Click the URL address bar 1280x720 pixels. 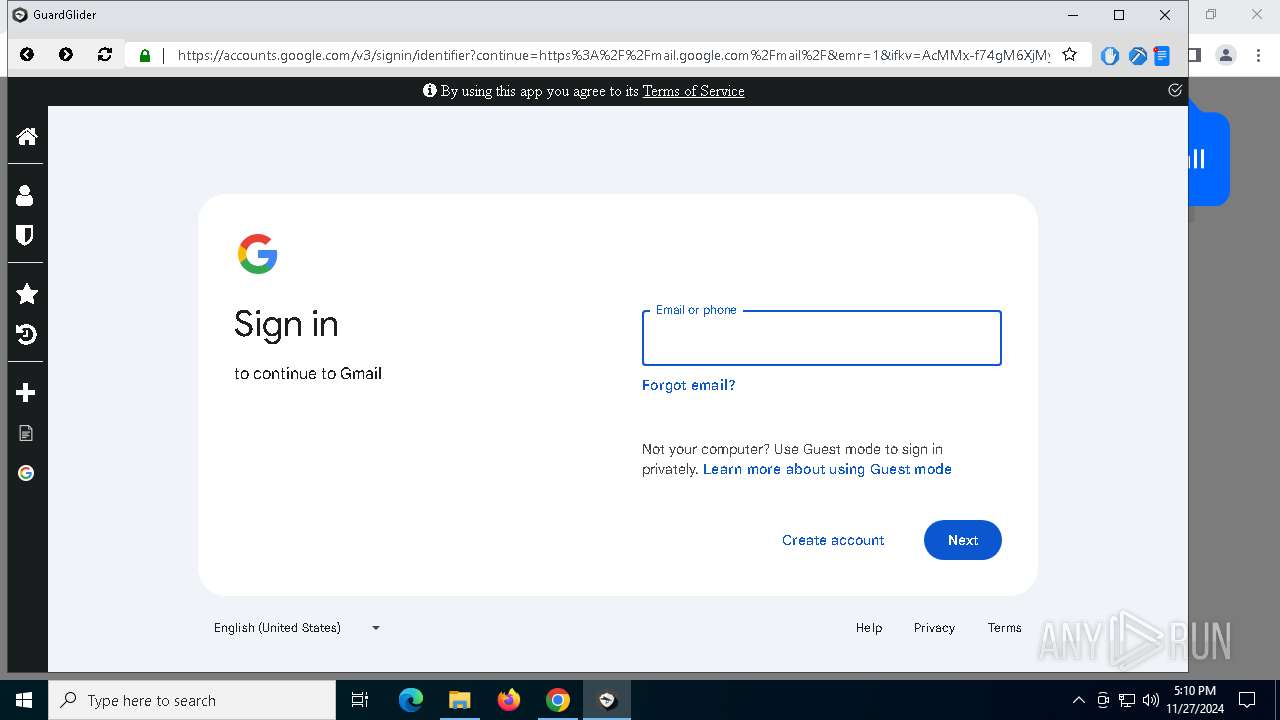pyautogui.click(x=613, y=55)
